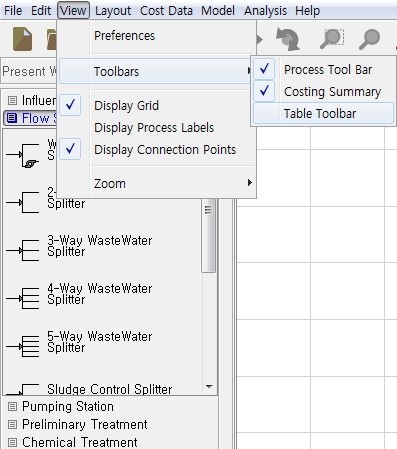Select the Zoom to region magnifier icon

tap(332, 39)
